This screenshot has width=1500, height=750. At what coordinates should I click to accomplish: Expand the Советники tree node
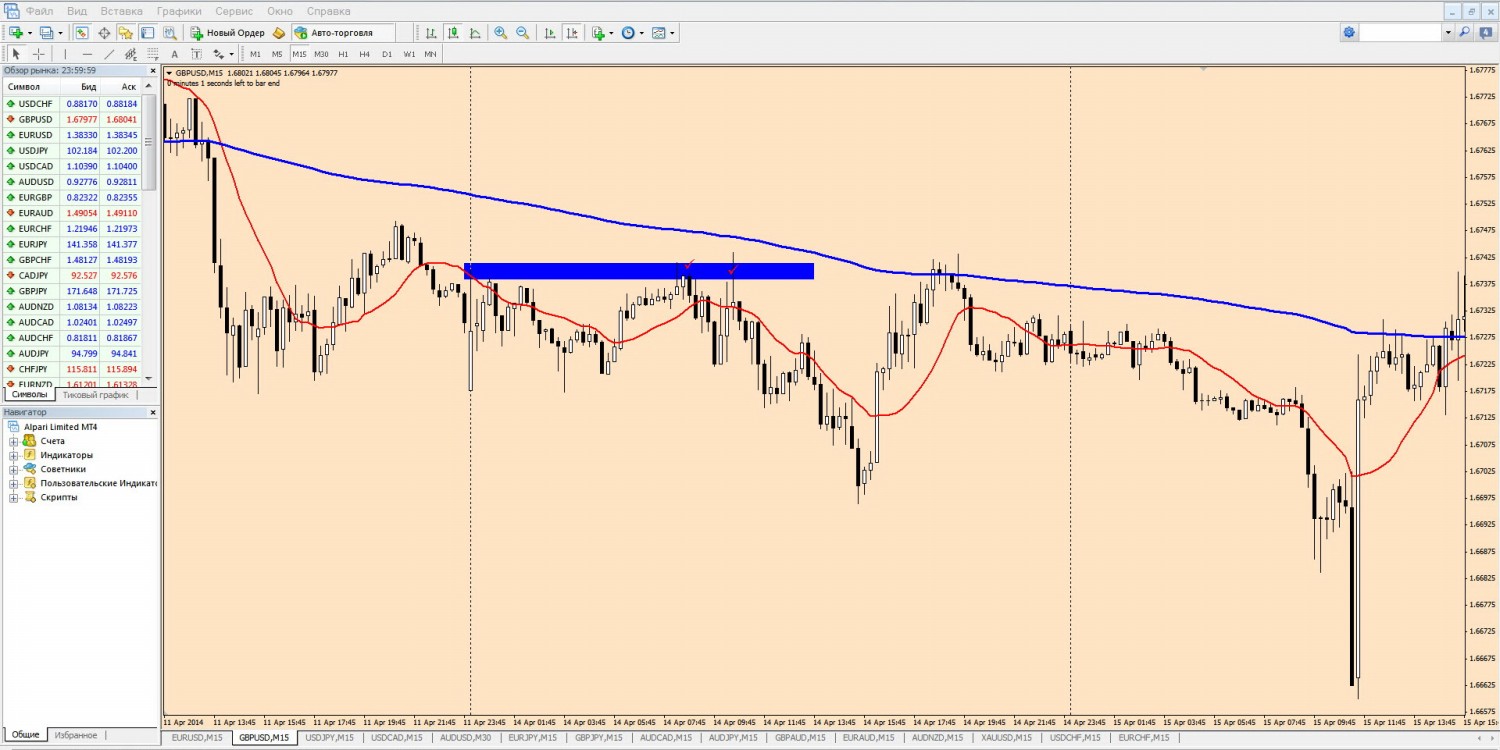coord(14,469)
